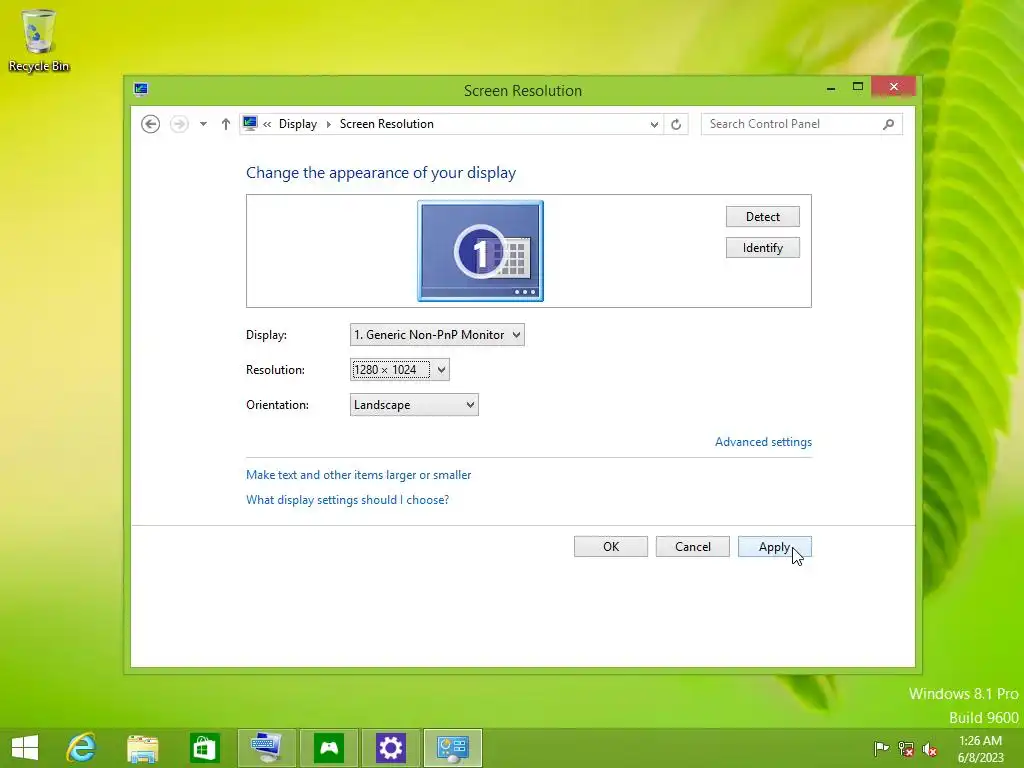This screenshot has width=1024, height=768.
Task: Click the Screen Resolution breadcrumb
Action: (x=387, y=124)
